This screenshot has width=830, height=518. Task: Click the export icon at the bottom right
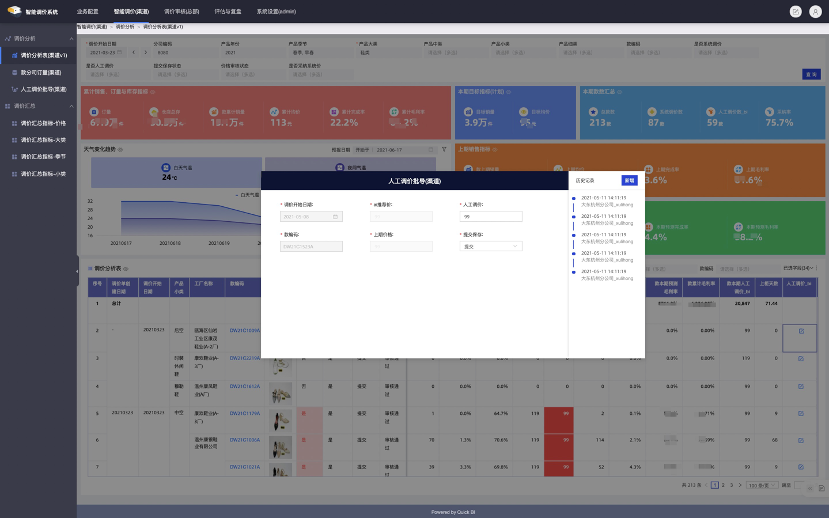pyautogui.click(x=822, y=488)
